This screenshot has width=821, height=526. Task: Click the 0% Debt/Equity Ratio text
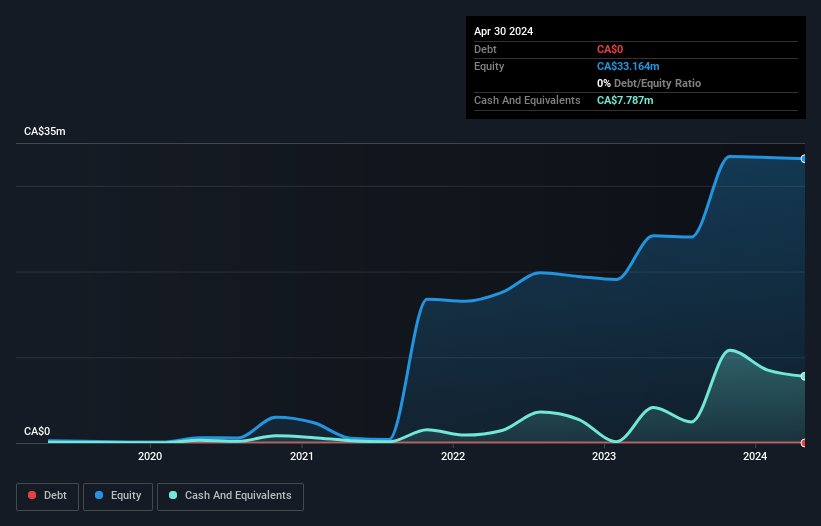pos(649,83)
